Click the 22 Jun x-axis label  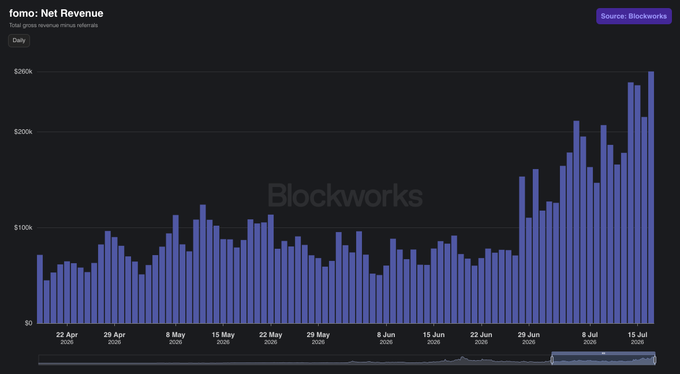point(481,338)
